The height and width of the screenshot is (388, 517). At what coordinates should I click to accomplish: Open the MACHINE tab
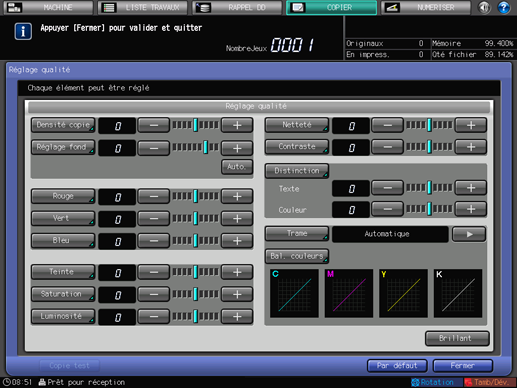click(x=48, y=7)
